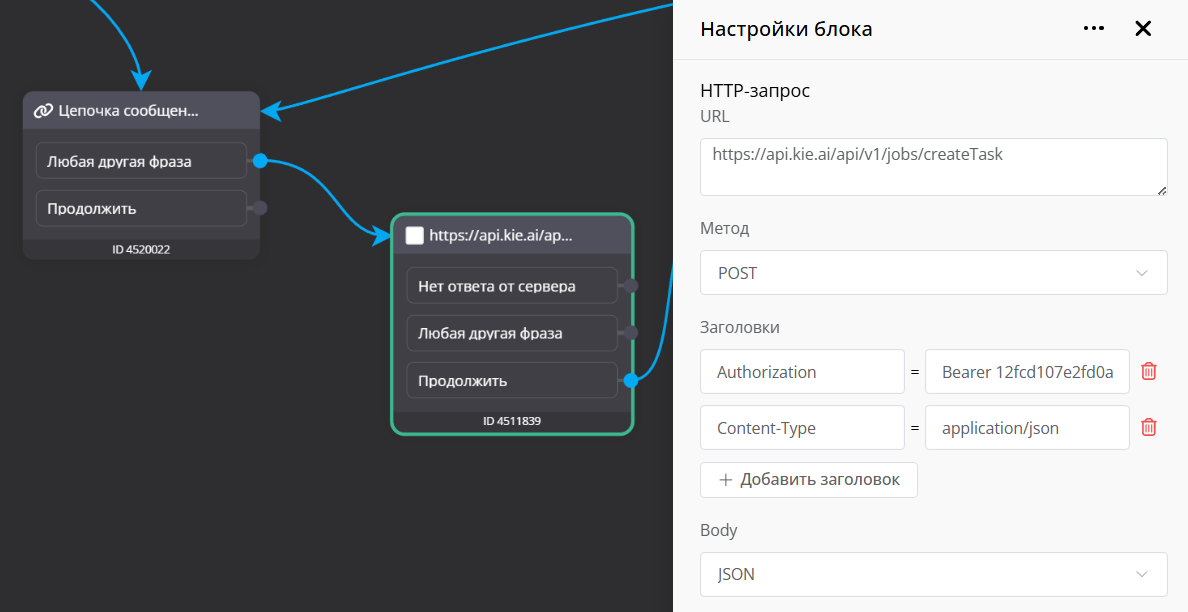Screen dimensions: 1188x612
Task: Click the application/json value field
Action: (1027, 428)
